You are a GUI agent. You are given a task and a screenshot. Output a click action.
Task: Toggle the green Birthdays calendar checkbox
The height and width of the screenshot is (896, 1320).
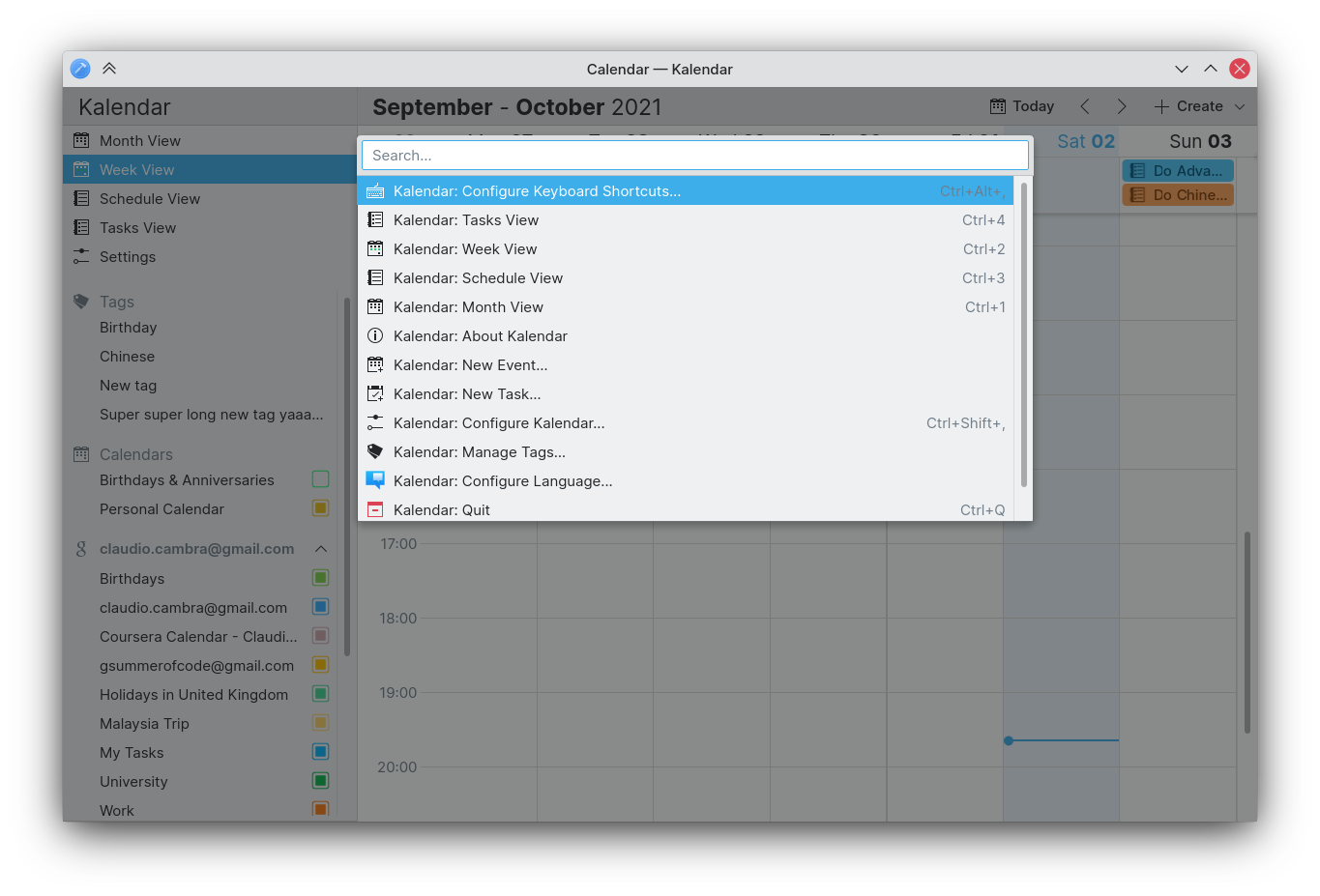click(321, 578)
